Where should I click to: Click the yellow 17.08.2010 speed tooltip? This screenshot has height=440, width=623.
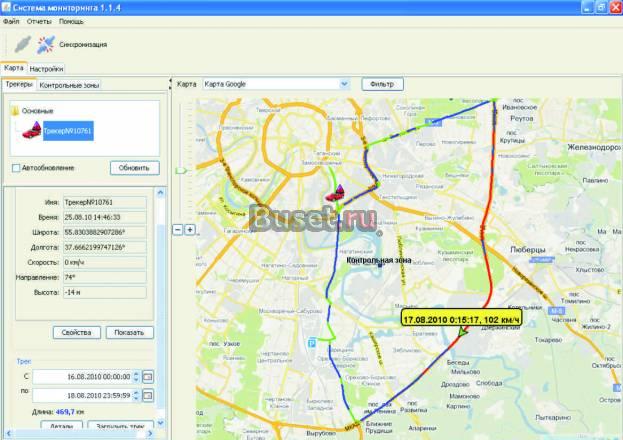pos(461,319)
